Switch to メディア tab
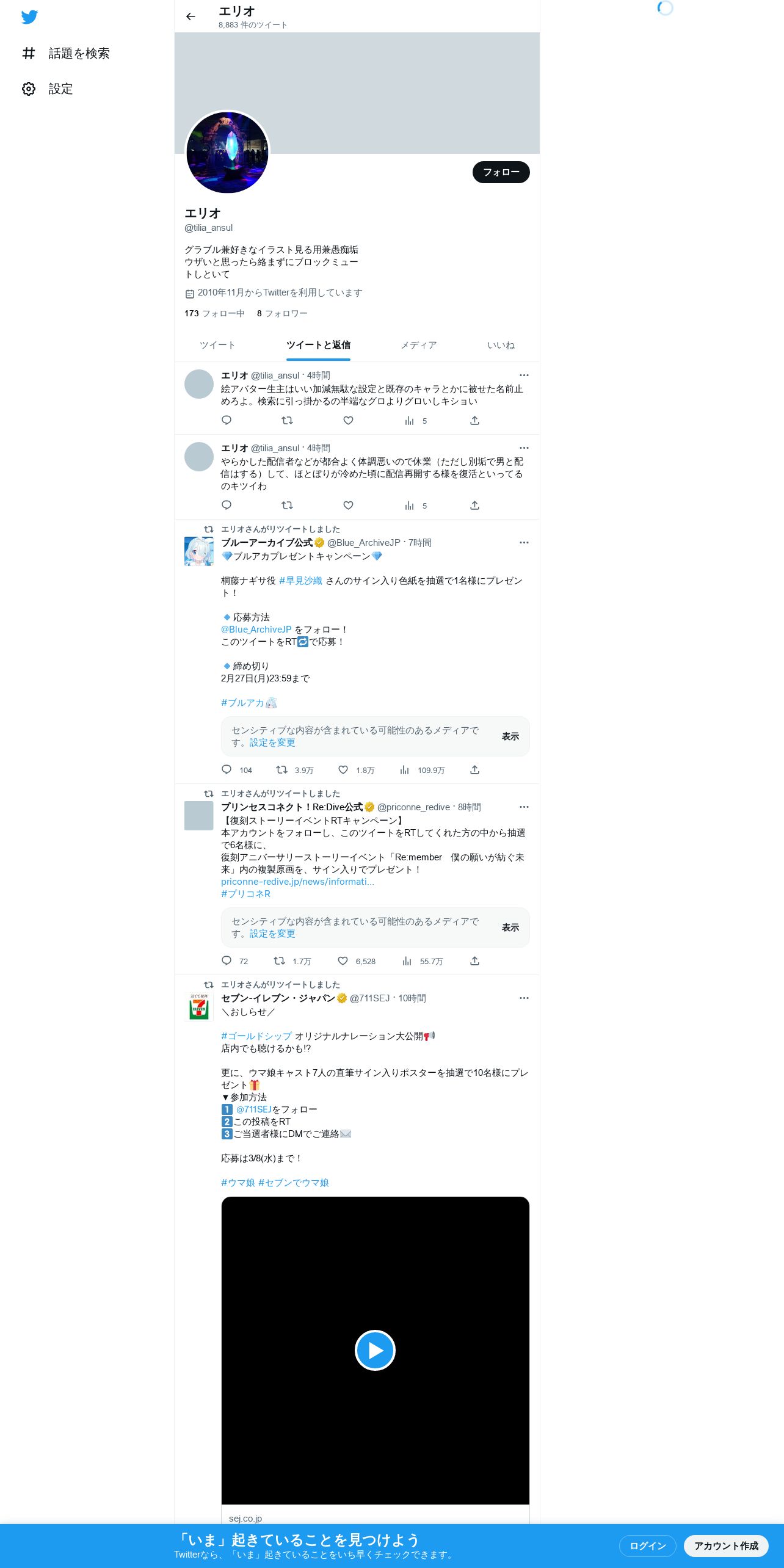 pyautogui.click(x=418, y=345)
